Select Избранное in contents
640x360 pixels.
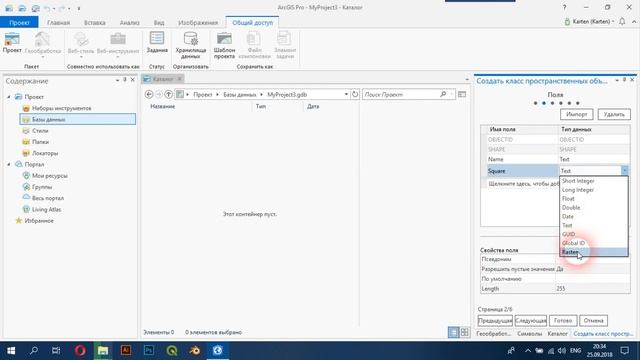tap(39, 220)
